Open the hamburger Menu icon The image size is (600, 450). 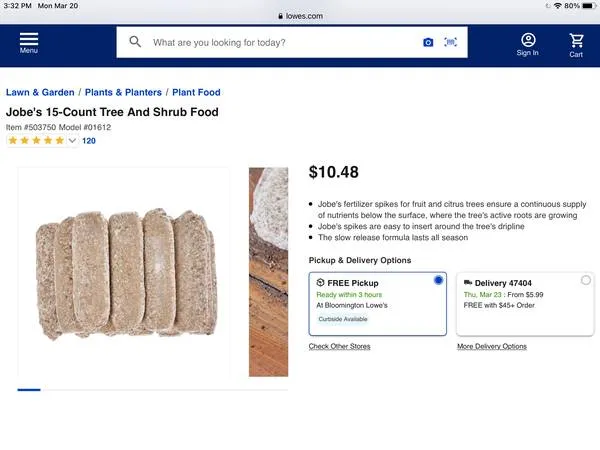[28, 42]
